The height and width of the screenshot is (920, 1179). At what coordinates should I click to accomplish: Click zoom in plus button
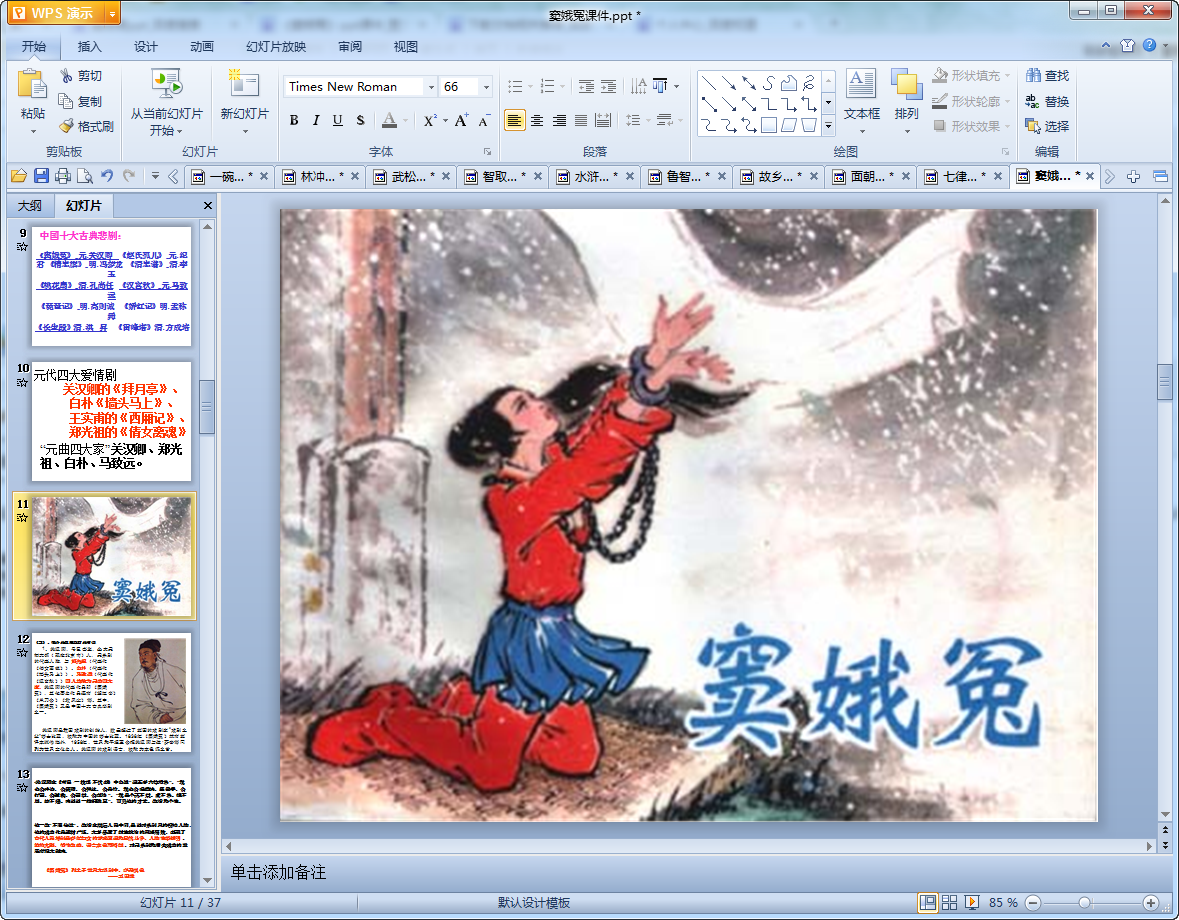click(x=1150, y=903)
